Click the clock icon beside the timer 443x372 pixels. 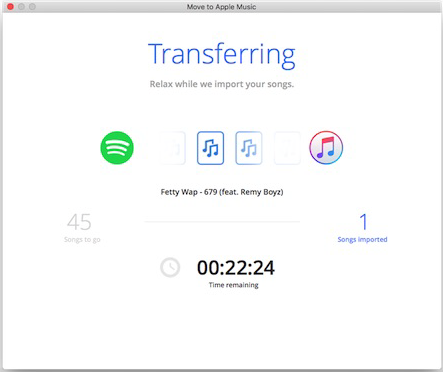click(170, 267)
